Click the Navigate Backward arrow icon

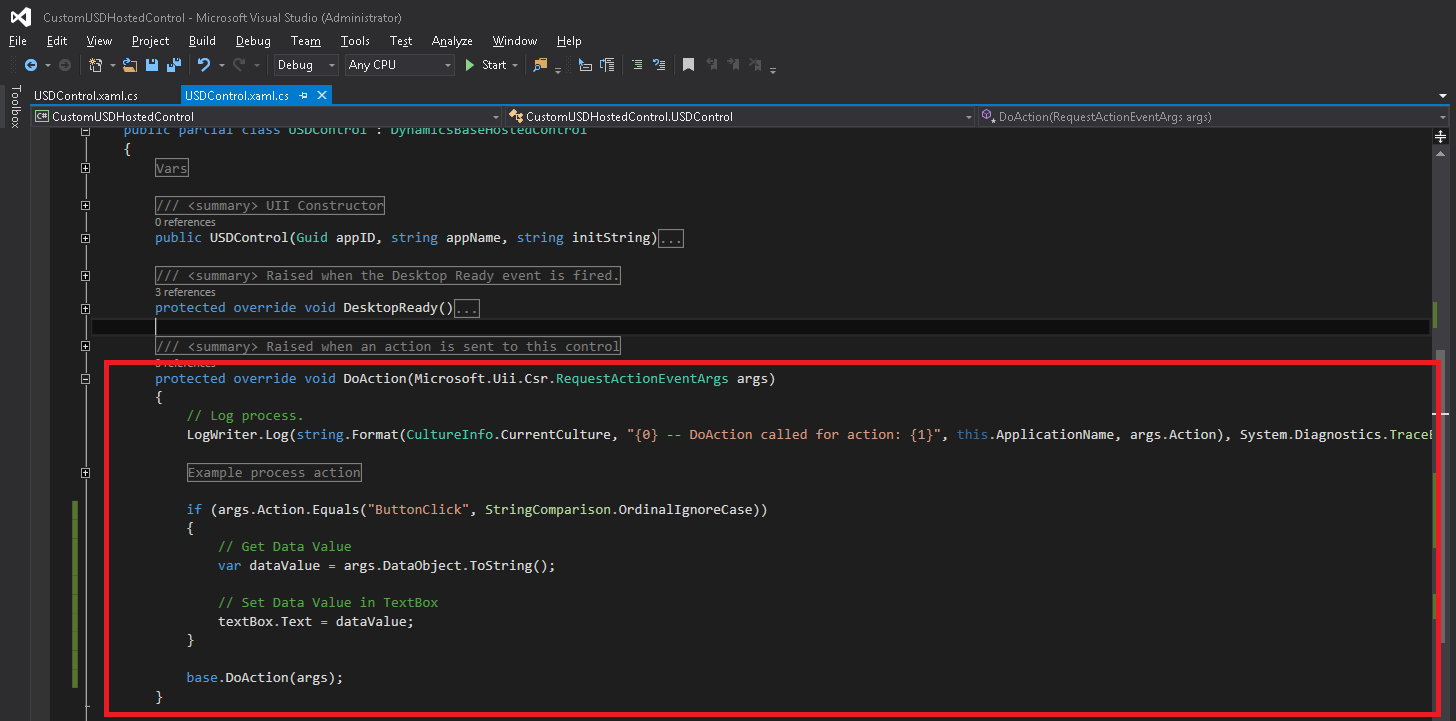coord(31,65)
